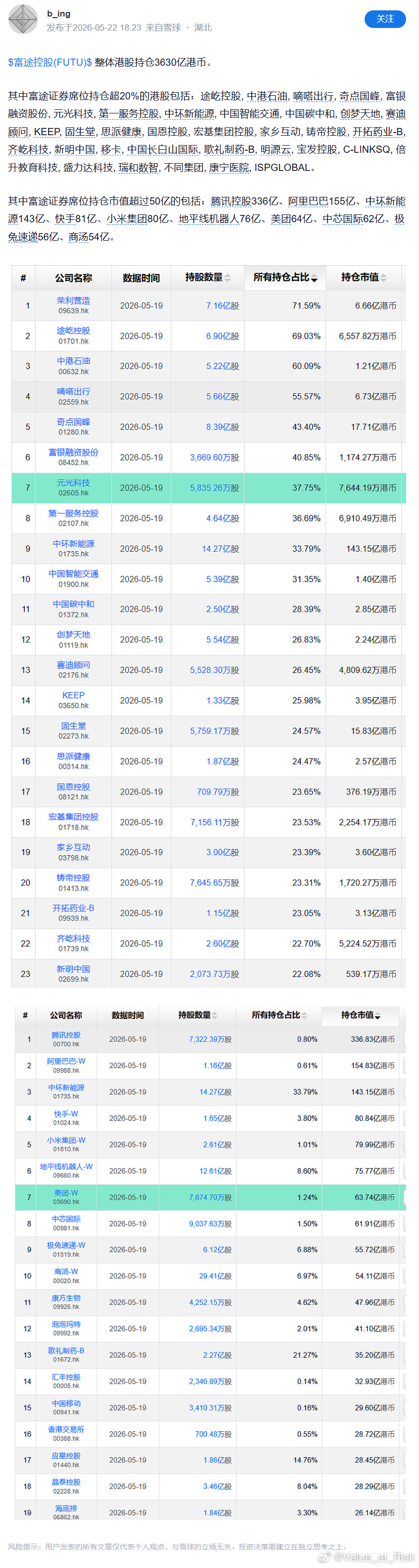Click 公司名称 header of the first table
This screenshot has width=419, height=1568.
pos(74,278)
